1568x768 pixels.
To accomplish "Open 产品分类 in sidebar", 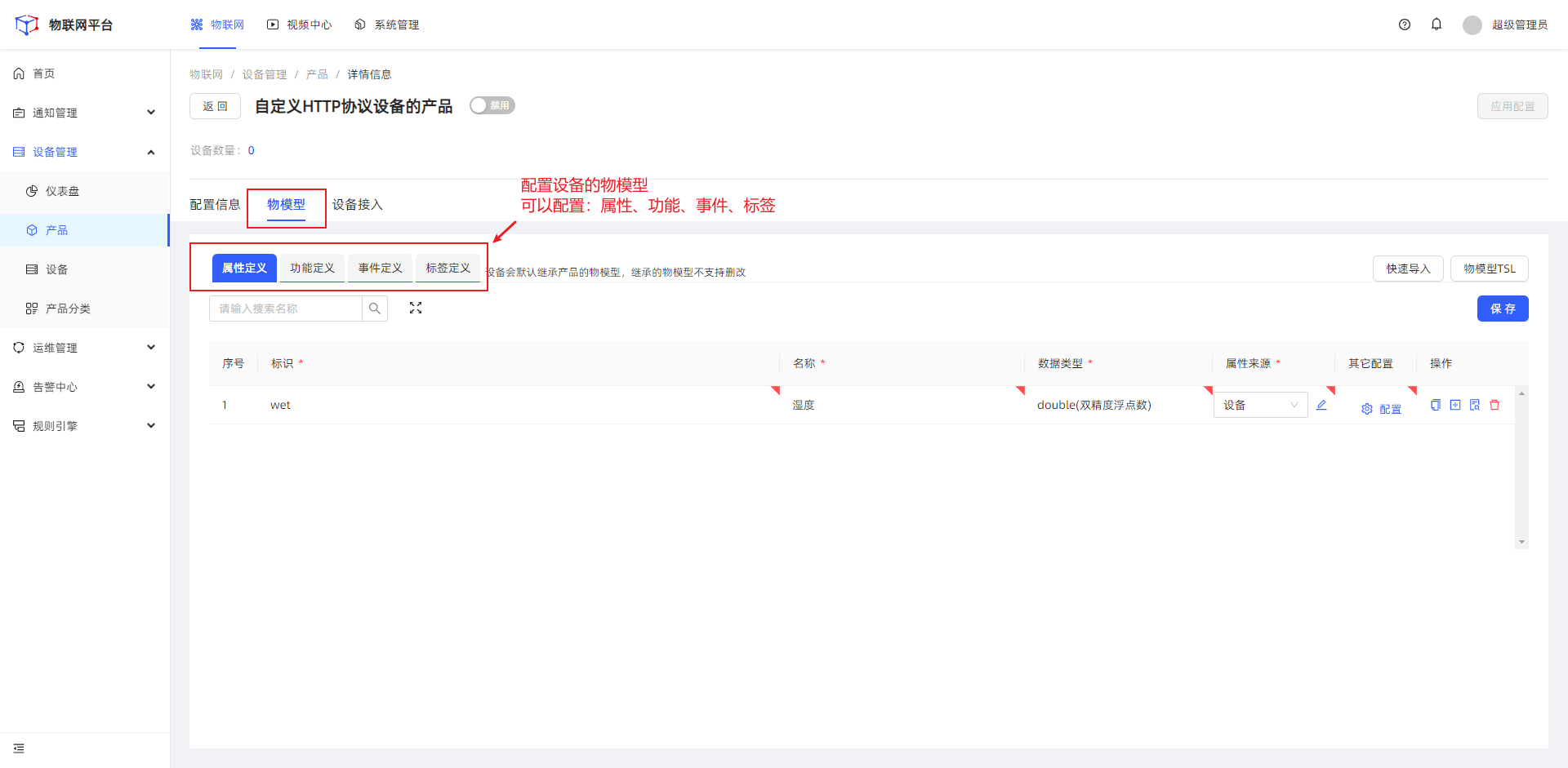I will (85, 309).
